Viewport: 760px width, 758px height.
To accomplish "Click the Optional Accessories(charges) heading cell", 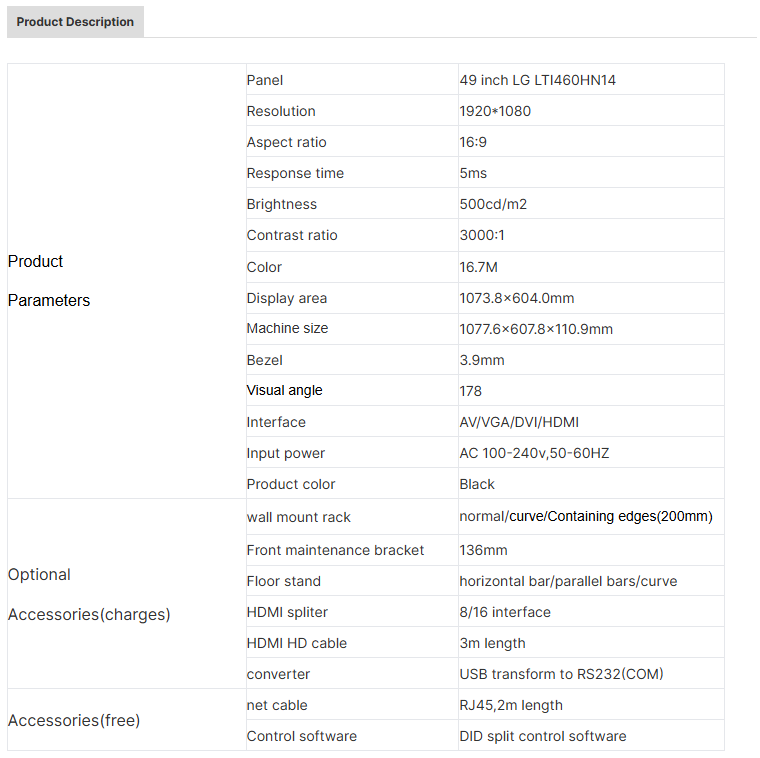I will (89, 594).
